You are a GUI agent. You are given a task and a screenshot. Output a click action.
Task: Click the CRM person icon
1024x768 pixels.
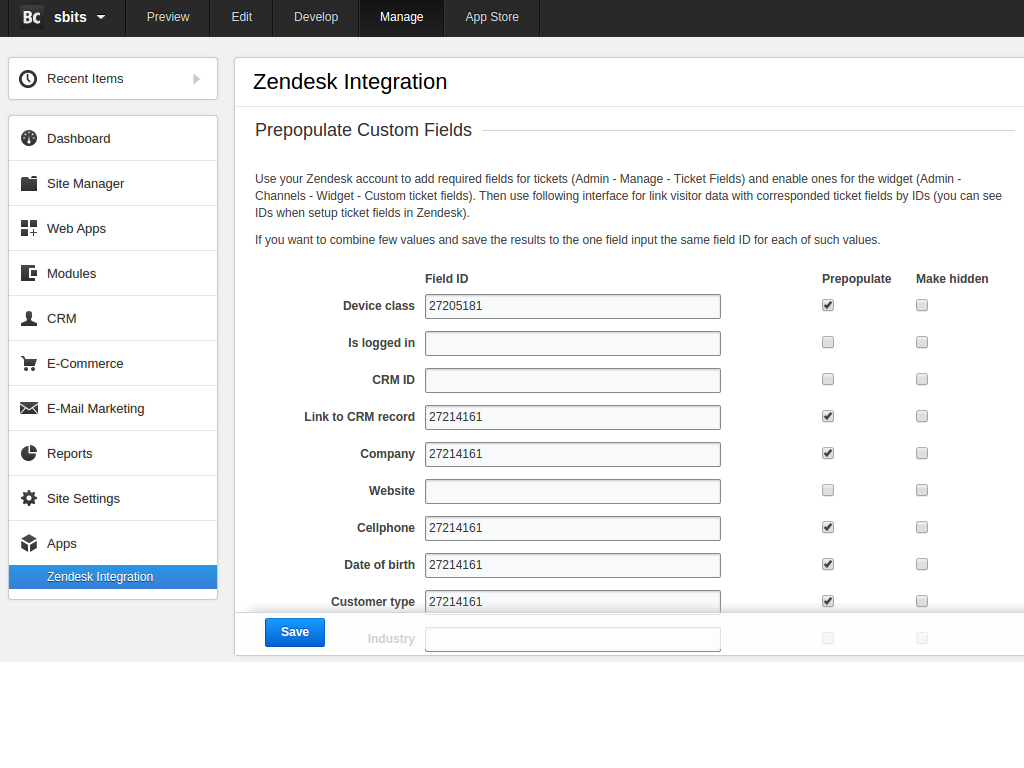[x=29, y=318]
